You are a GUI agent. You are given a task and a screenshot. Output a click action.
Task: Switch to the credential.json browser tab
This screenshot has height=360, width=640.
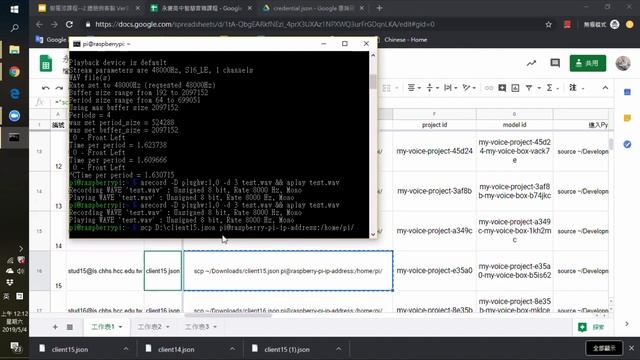point(314,8)
